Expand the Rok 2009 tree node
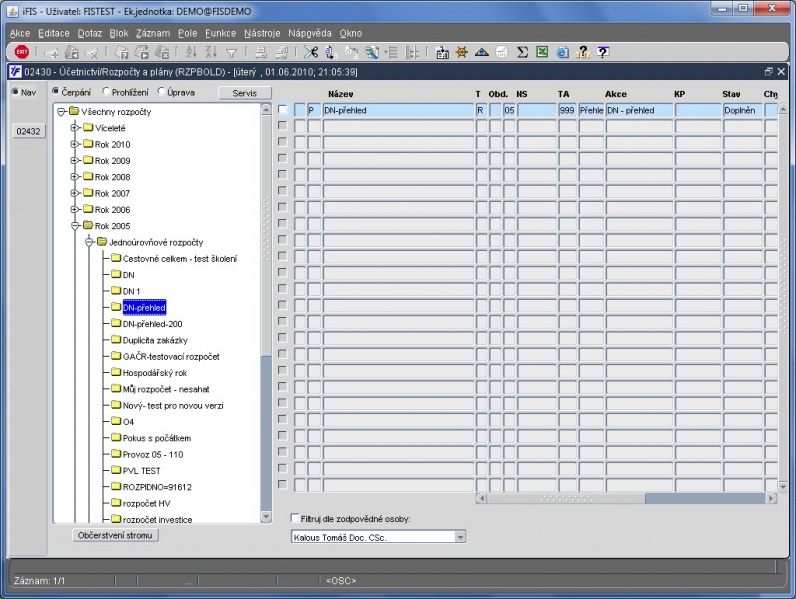This screenshot has height=599, width=796. tap(75, 160)
